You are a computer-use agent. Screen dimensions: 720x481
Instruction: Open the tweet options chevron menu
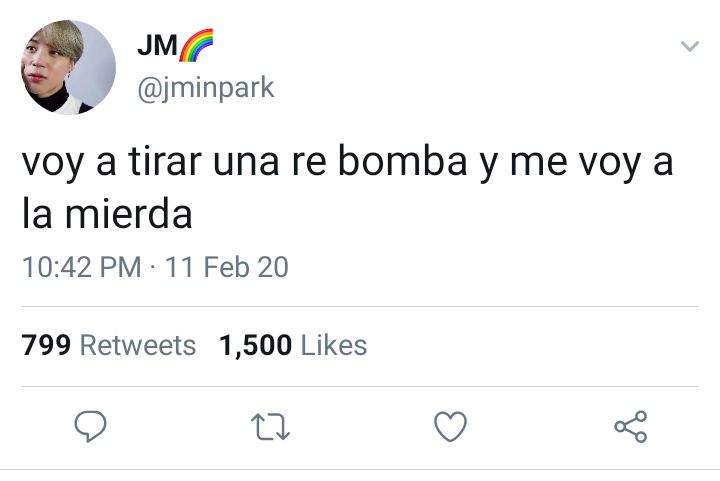click(690, 46)
